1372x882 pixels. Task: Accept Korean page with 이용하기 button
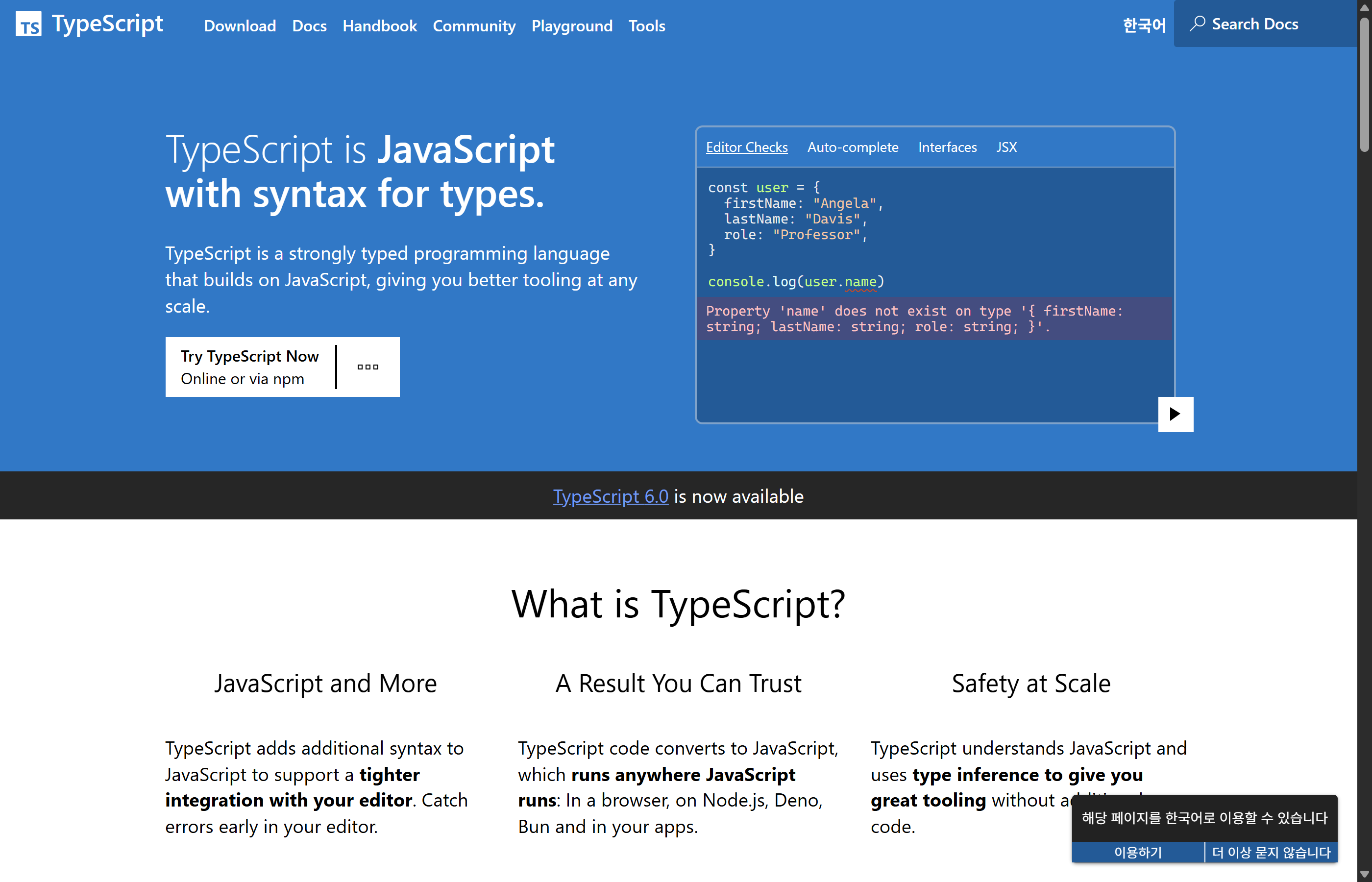tap(1137, 852)
